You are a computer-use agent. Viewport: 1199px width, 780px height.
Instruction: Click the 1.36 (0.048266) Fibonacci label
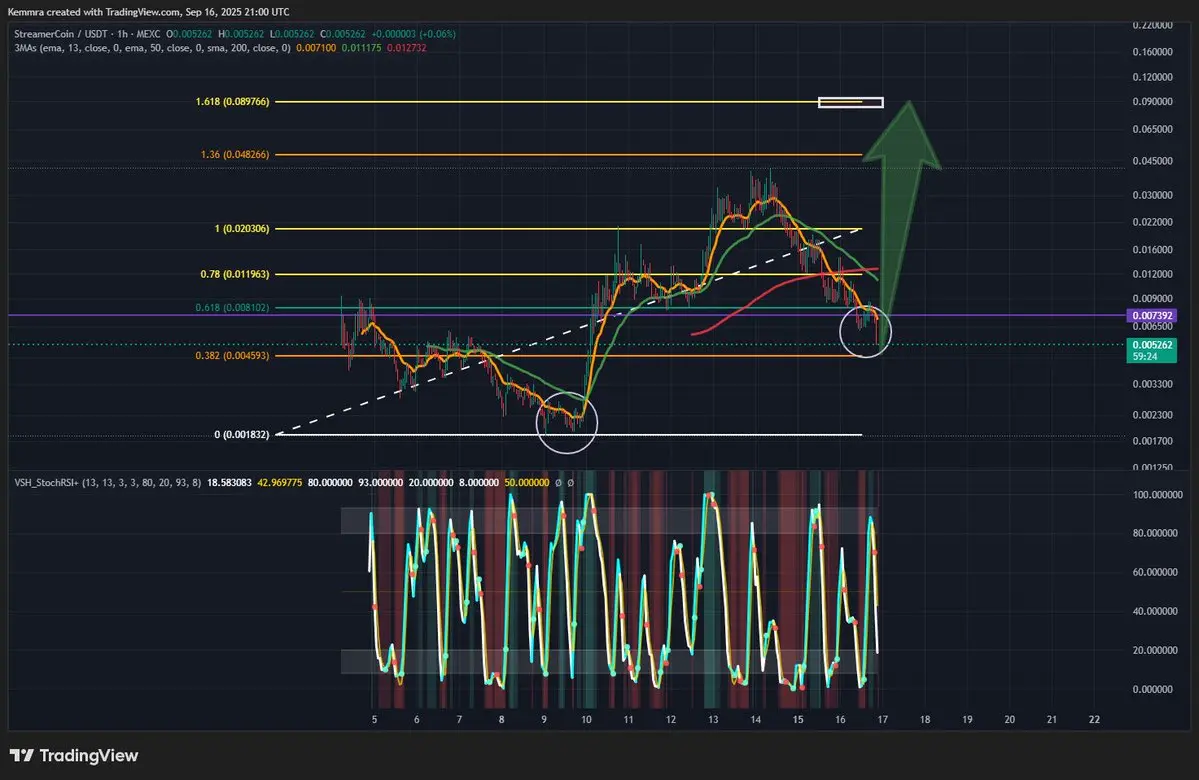(x=235, y=154)
